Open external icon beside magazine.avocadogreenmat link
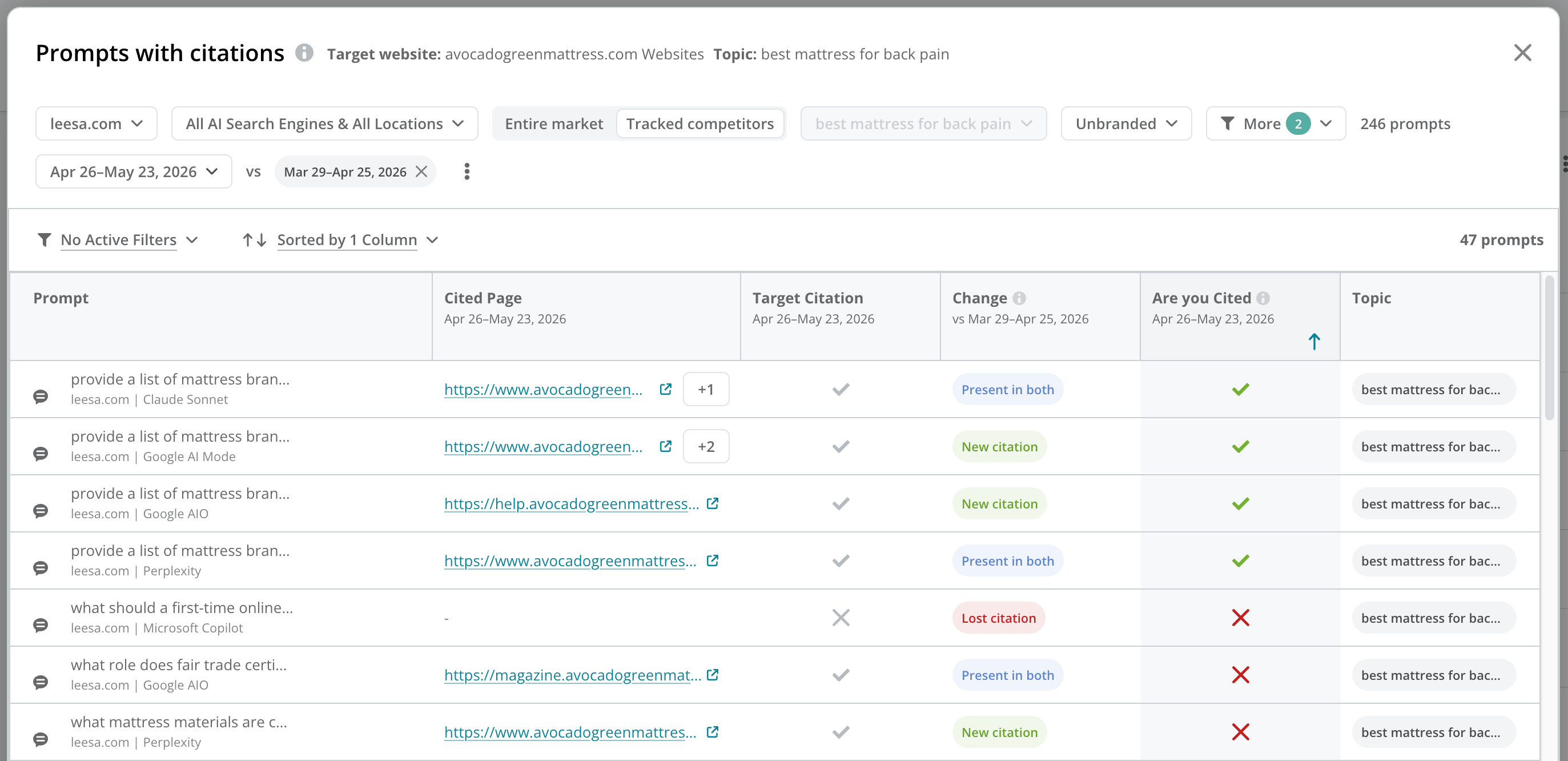This screenshot has height=761, width=1568. point(712,675)
